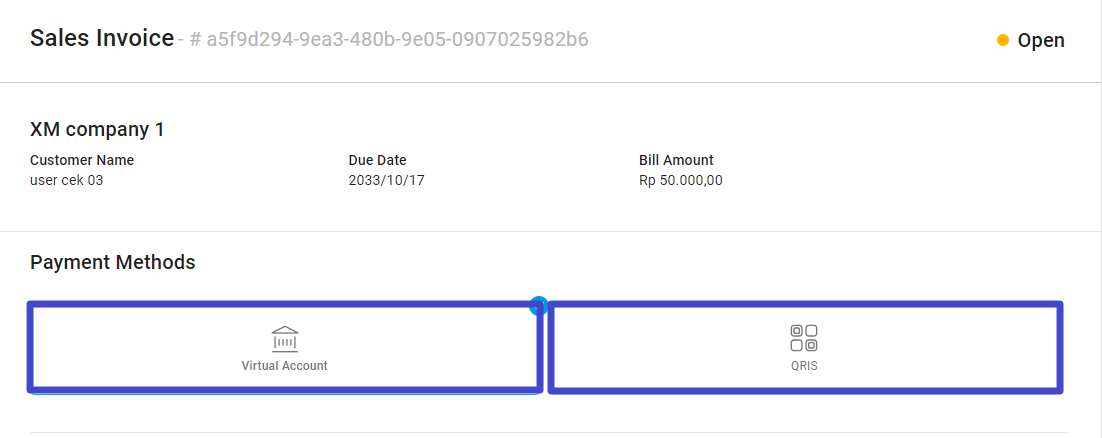The image size is (1102, 438).
Task: Click the QRIS QR code icon
Action: point(804,338)
